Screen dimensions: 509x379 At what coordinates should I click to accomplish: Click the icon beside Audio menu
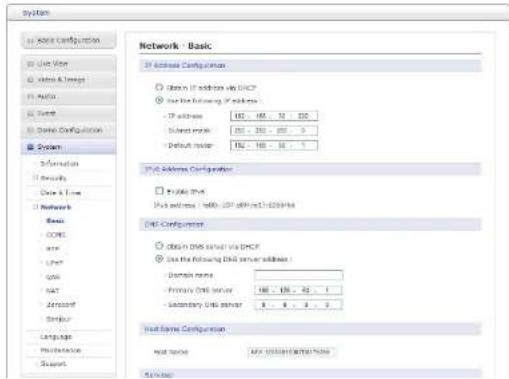coord(30,96)
